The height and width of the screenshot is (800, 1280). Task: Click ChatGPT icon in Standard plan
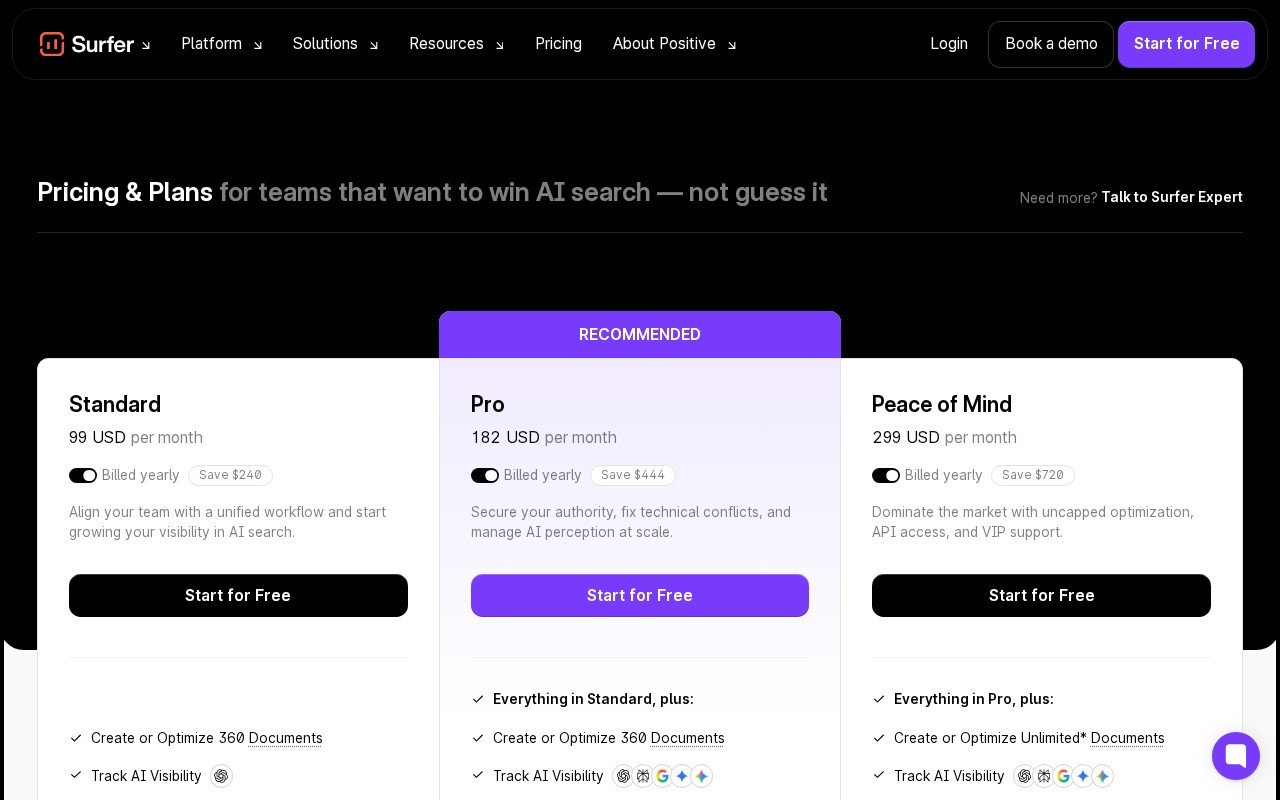tap(221, 776)
